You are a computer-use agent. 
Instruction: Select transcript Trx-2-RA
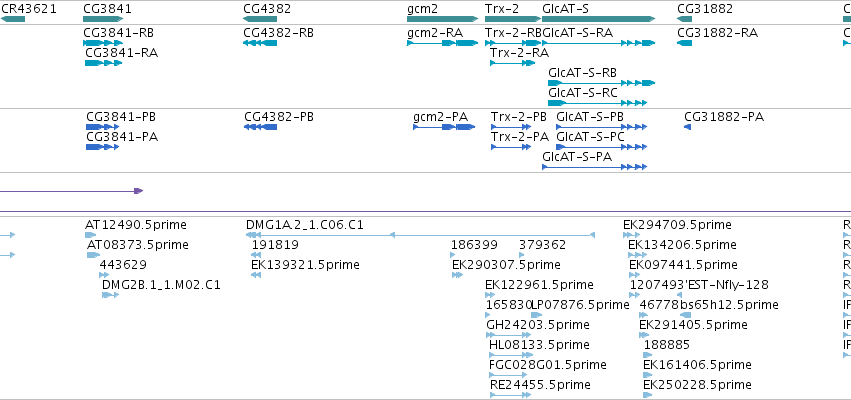(x=519, y=53)
